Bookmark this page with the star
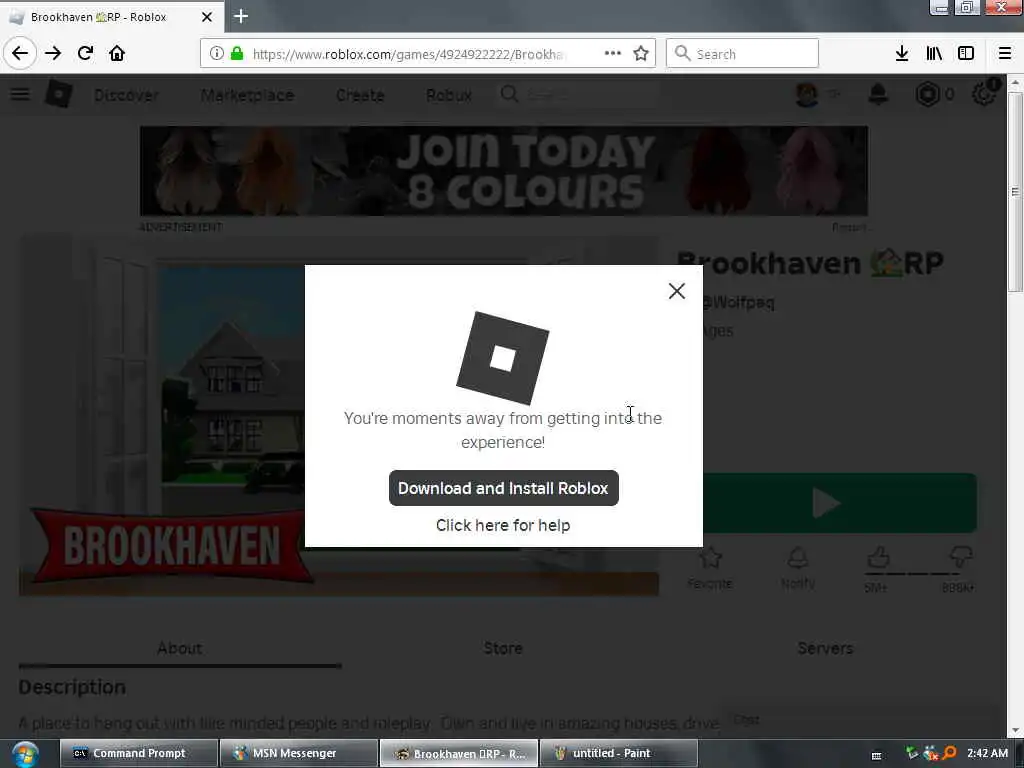 pos(641,54)
